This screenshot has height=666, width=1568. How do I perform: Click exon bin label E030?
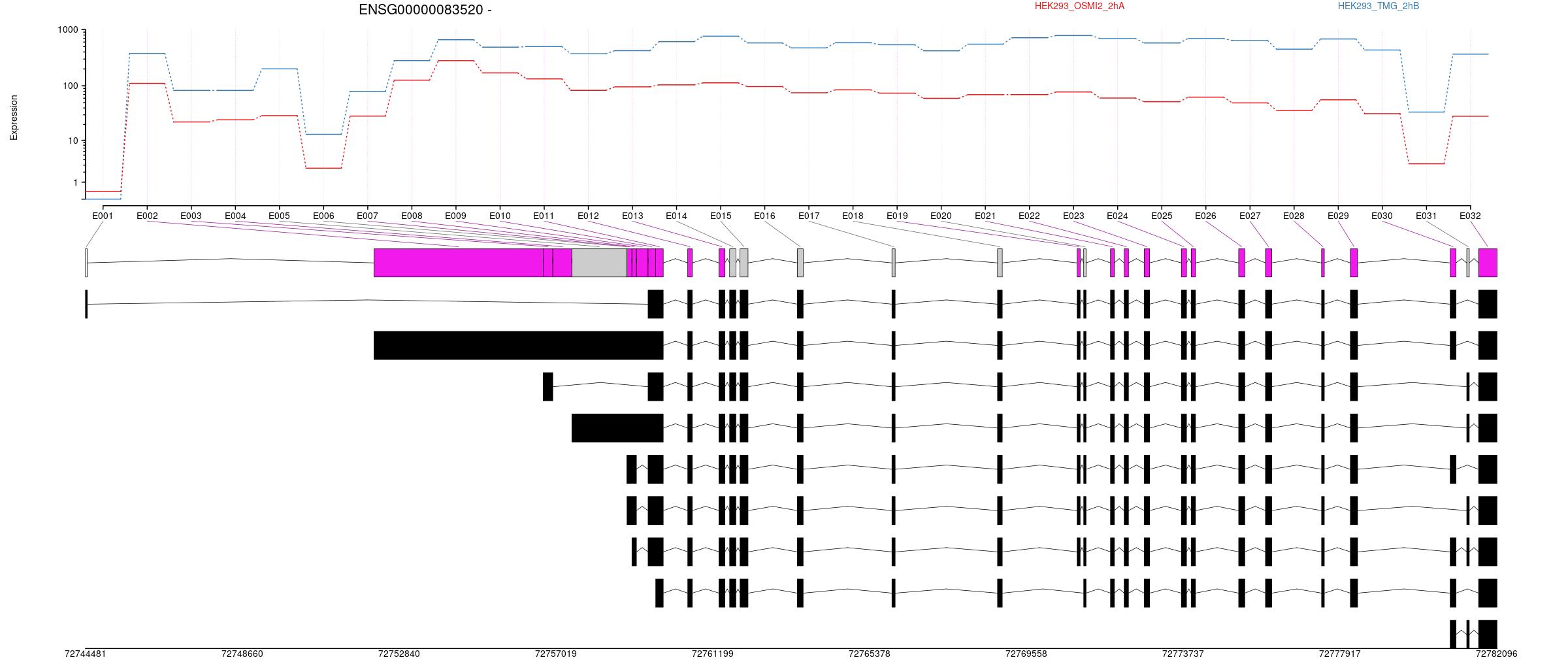pyautogui.click(x=1382, y=216)
